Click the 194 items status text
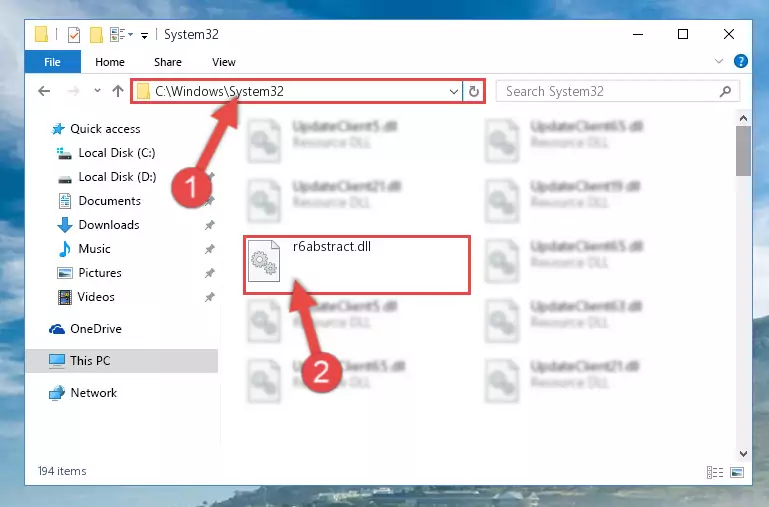769x507 pixels. [x=62, y=471]
